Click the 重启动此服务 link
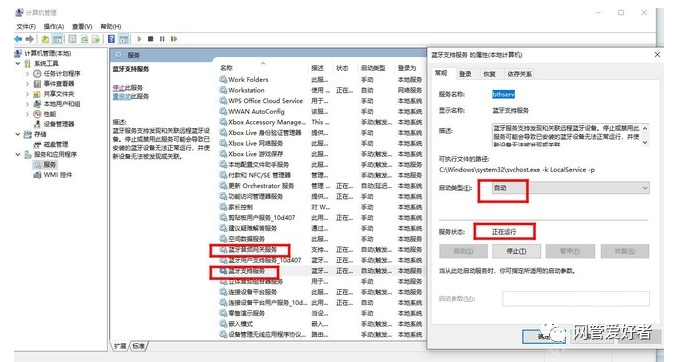This screenshot has height=362, width=674. tap(131, 96)
